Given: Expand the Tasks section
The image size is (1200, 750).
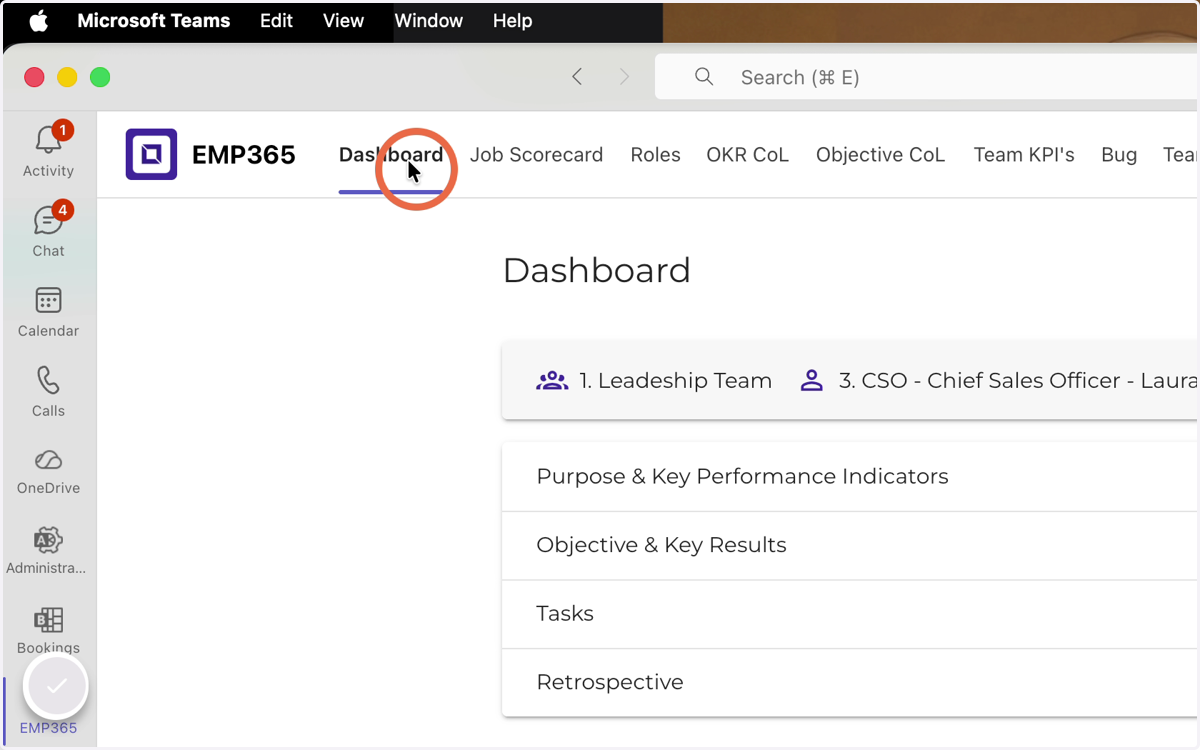Looking at the screenshot, I should click(850, 614).
